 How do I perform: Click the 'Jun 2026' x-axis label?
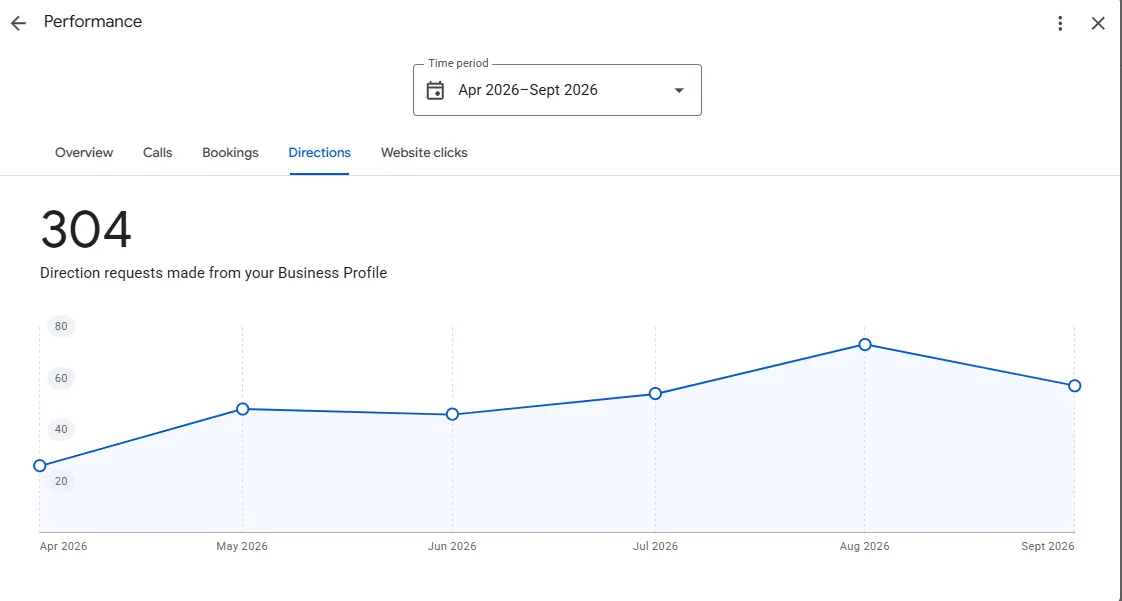[452, 546]
